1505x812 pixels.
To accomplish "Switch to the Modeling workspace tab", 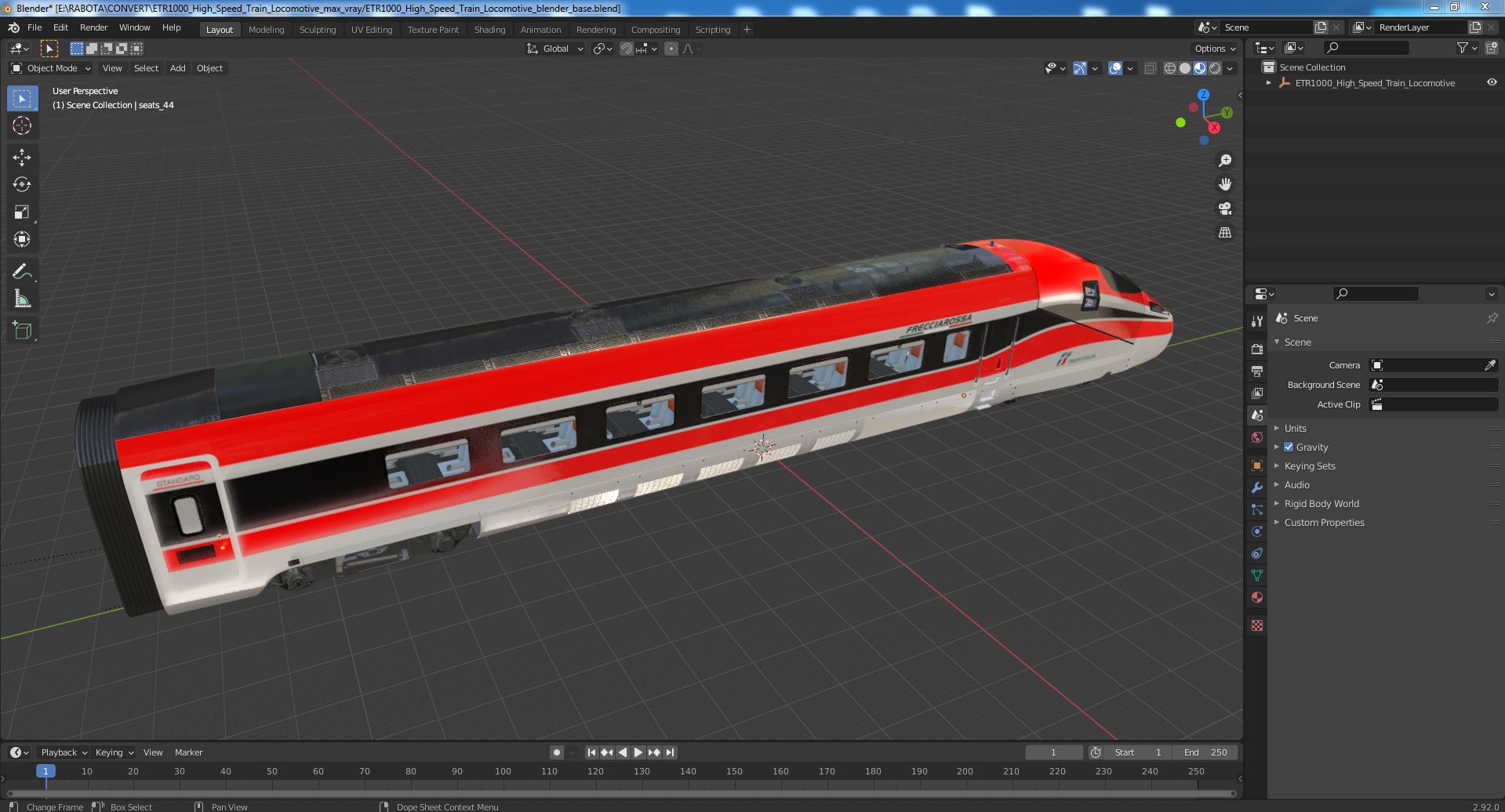I will [x=266, y=30].
